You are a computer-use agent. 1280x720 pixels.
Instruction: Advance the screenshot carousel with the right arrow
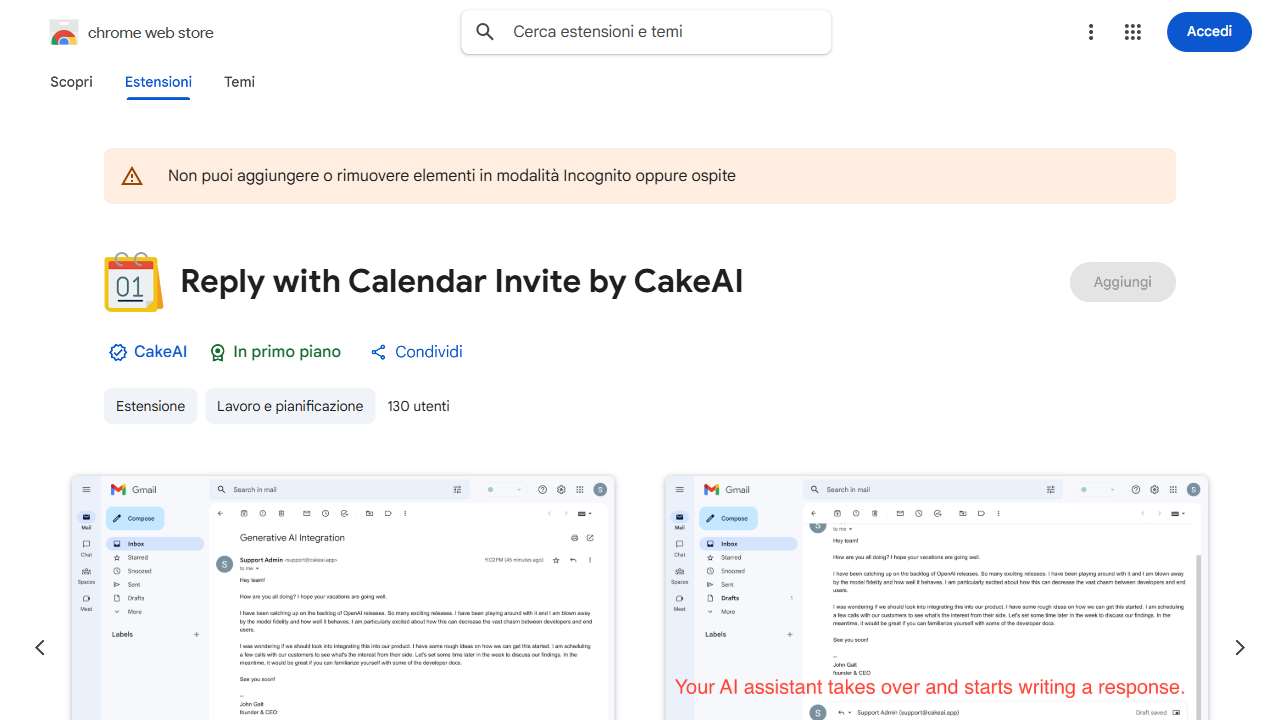(1239, 647)
